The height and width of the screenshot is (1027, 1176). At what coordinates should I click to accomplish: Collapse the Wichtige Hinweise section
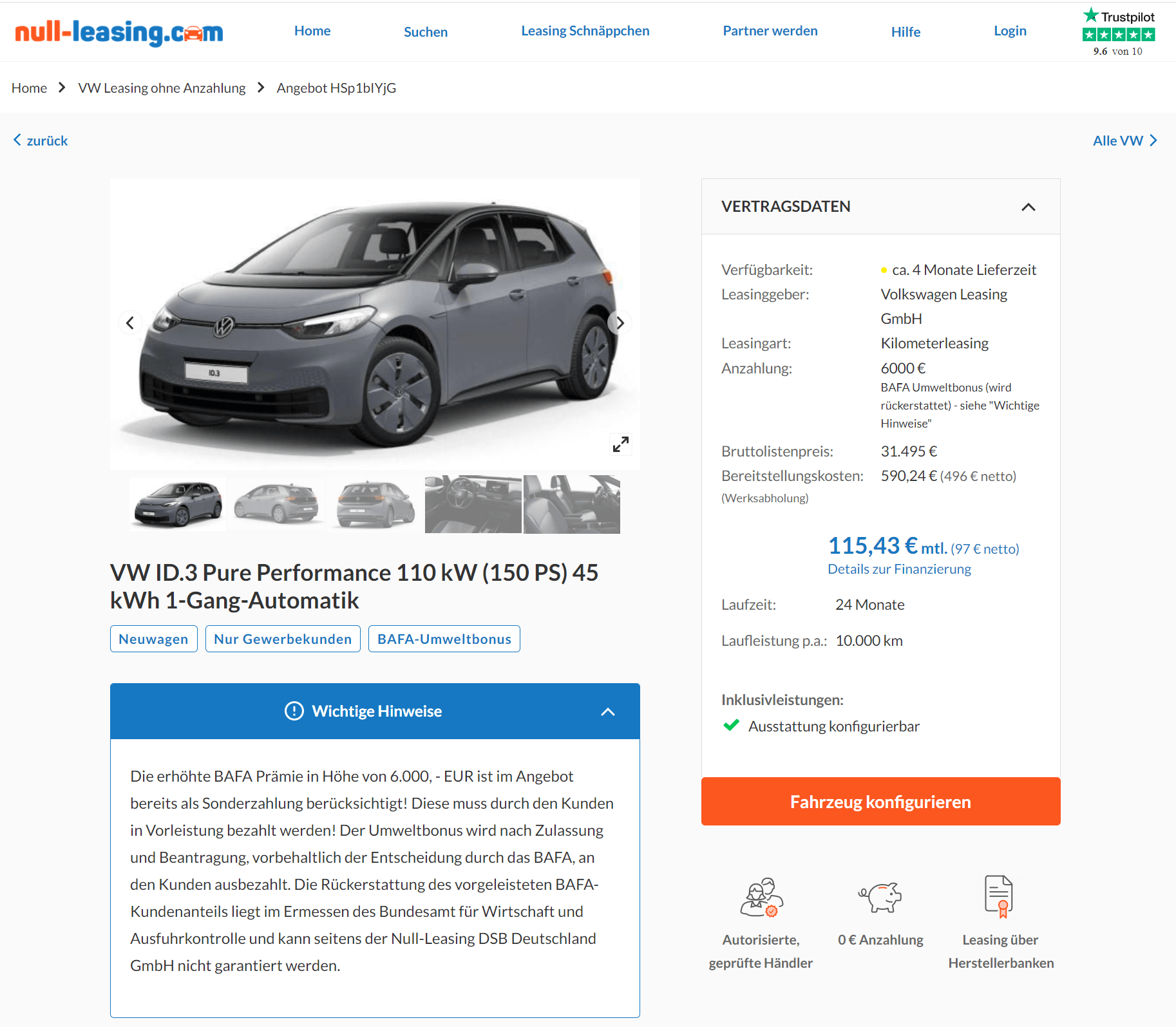tap(607, 711)
